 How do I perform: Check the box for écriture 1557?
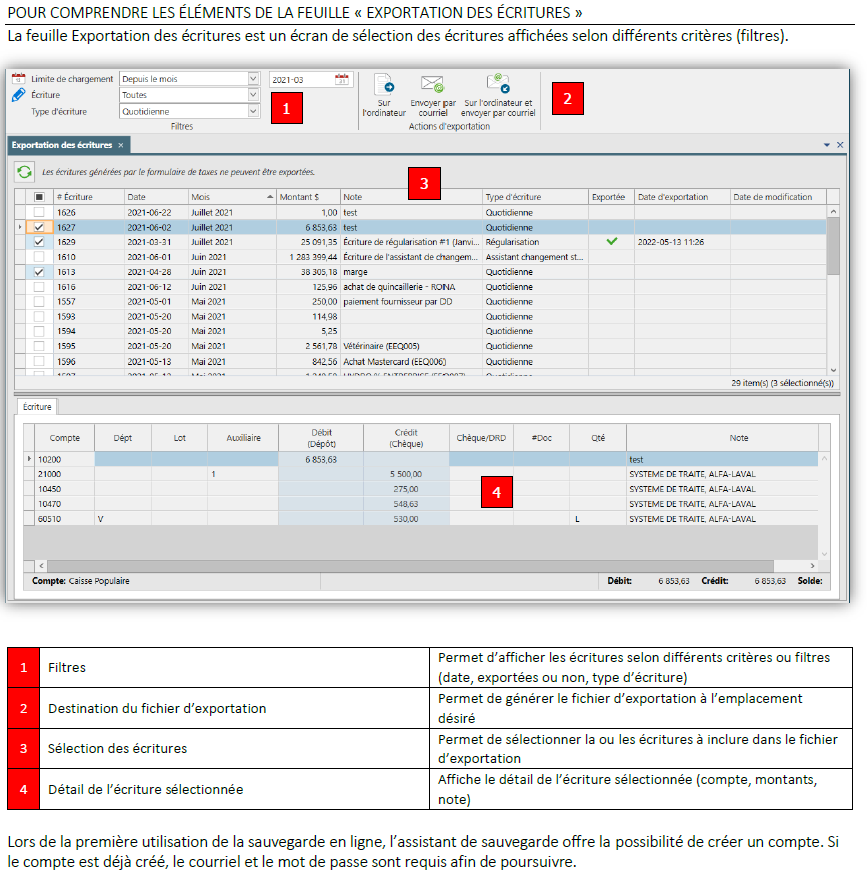click(39, 302)
